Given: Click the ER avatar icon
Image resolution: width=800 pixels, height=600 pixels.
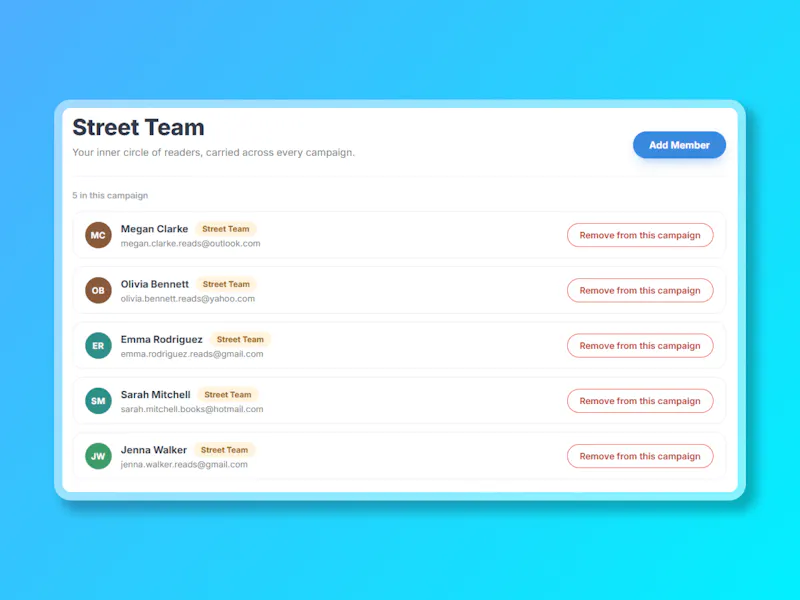Looking at the screenshot, I should [x=98, y=345].
